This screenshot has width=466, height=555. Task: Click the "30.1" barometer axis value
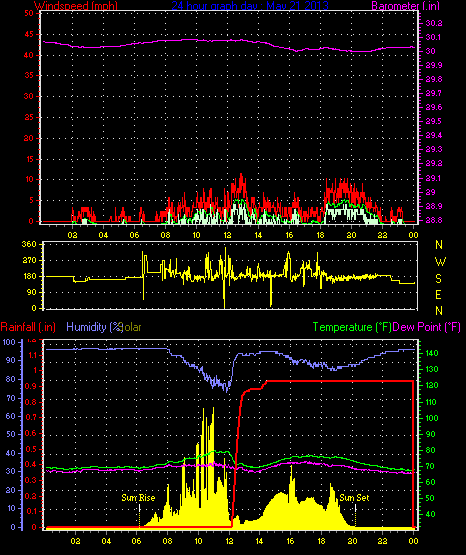(x=433, y=37)
